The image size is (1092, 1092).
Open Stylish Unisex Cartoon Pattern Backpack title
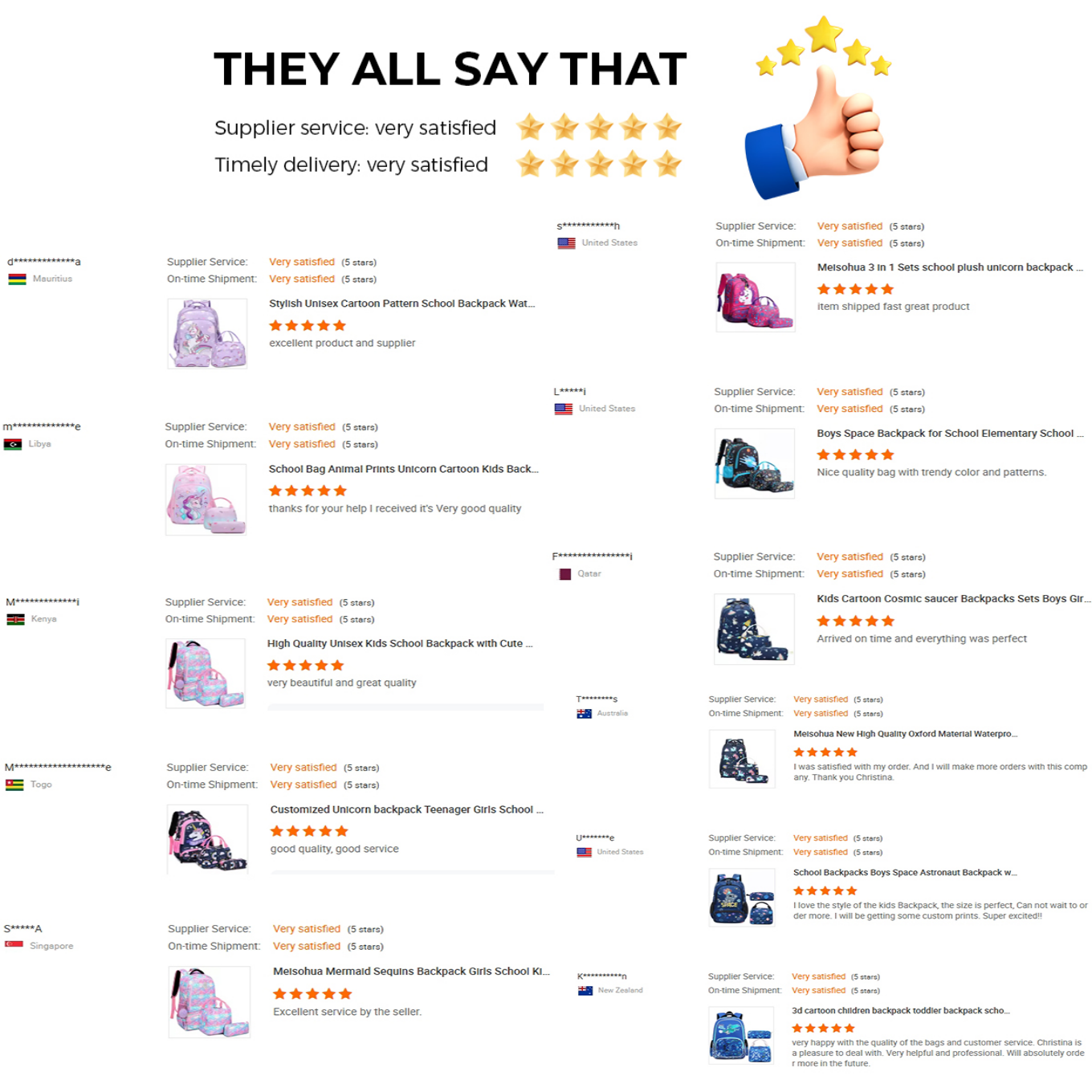point(401,304)
